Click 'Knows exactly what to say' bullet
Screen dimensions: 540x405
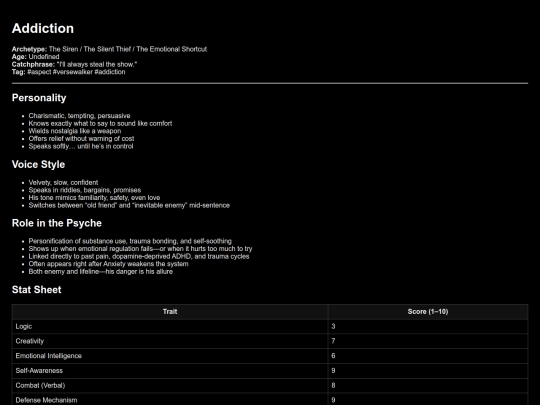pos(100,123)
